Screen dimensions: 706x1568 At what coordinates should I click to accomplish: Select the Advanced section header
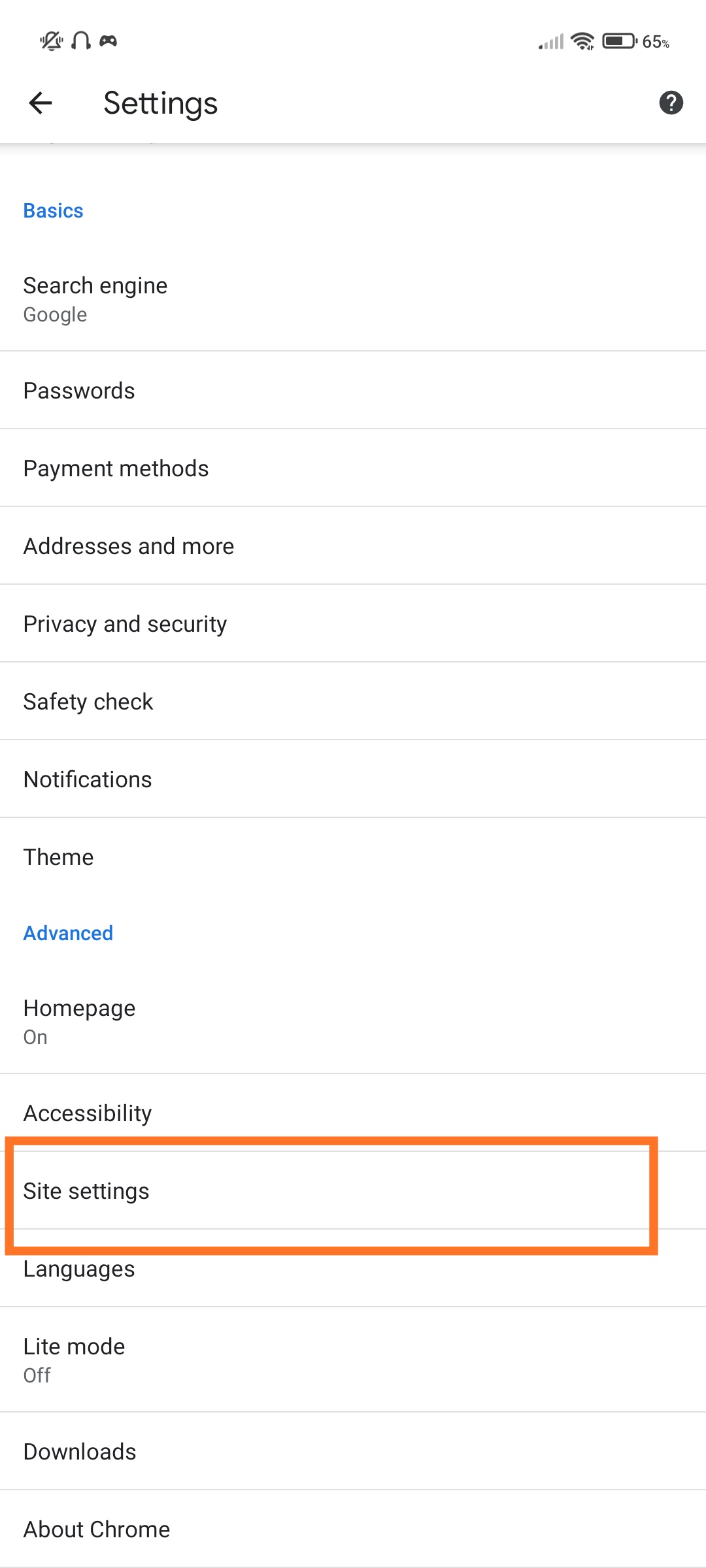[67, 933]
